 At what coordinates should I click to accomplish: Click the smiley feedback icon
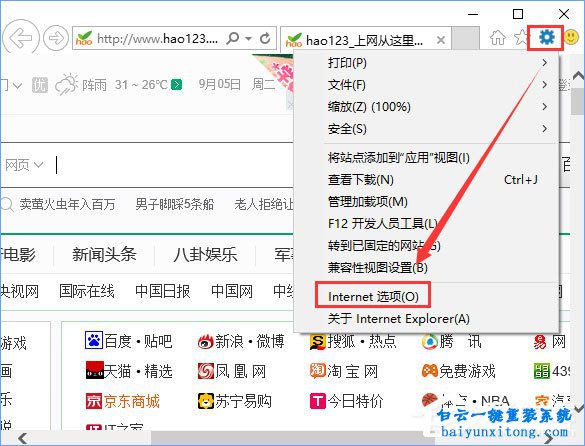(571, 37)
